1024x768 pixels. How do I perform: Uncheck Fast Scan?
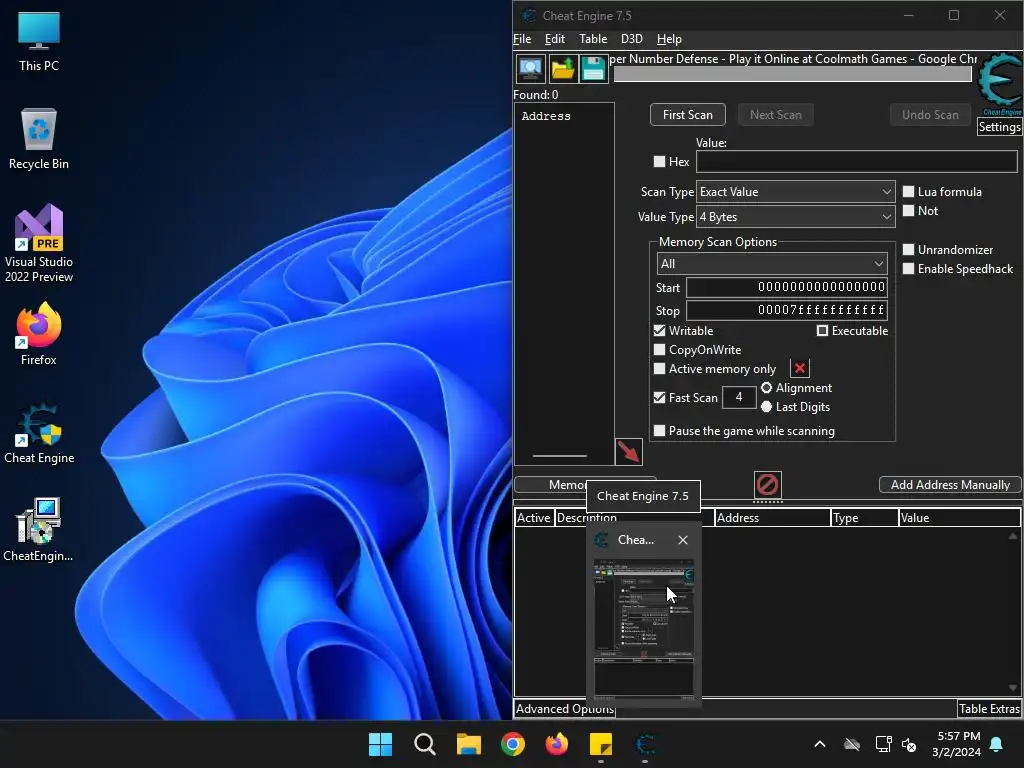(659, 397)
